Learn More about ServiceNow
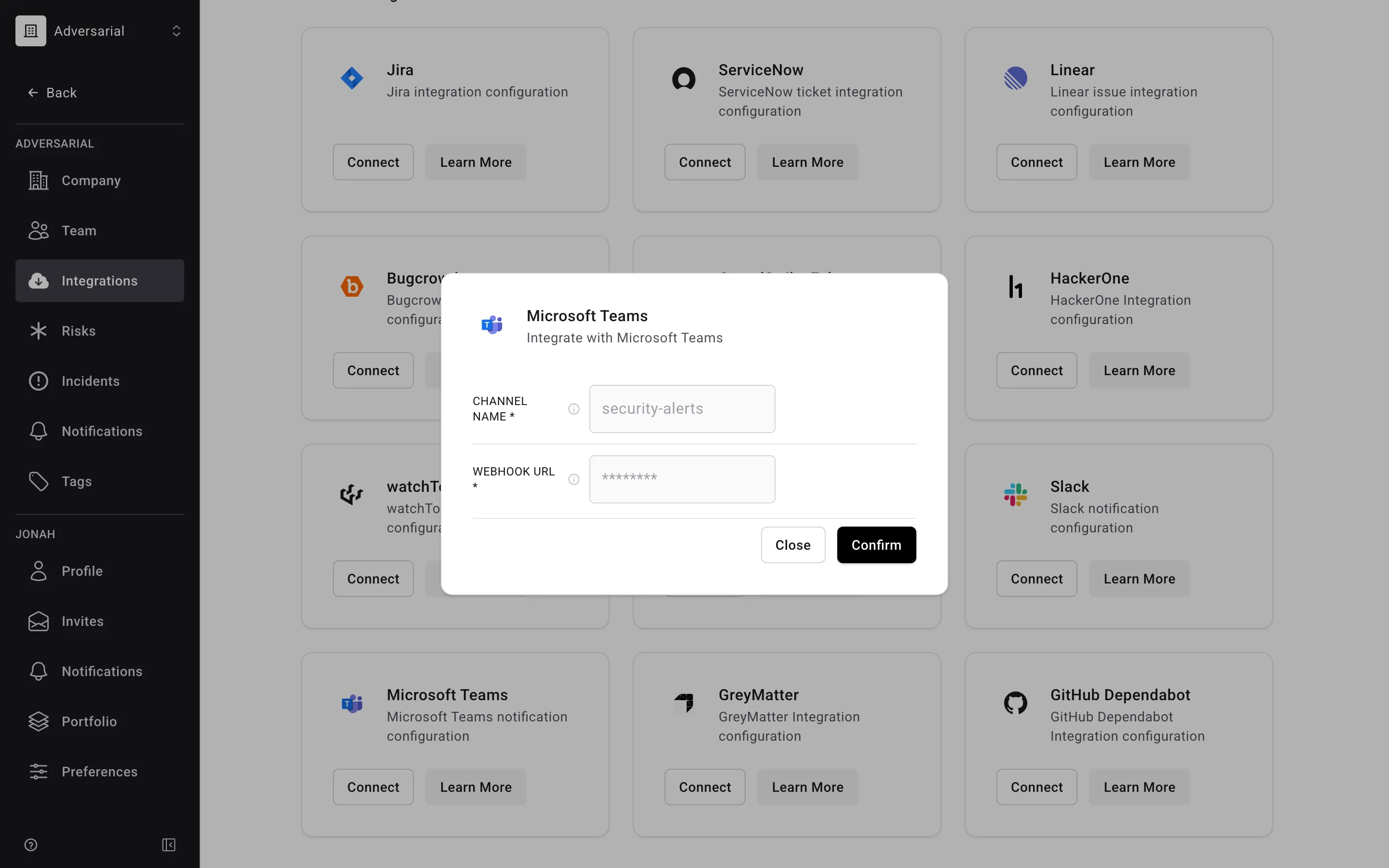1389x868 pixels. coord(807,162)
